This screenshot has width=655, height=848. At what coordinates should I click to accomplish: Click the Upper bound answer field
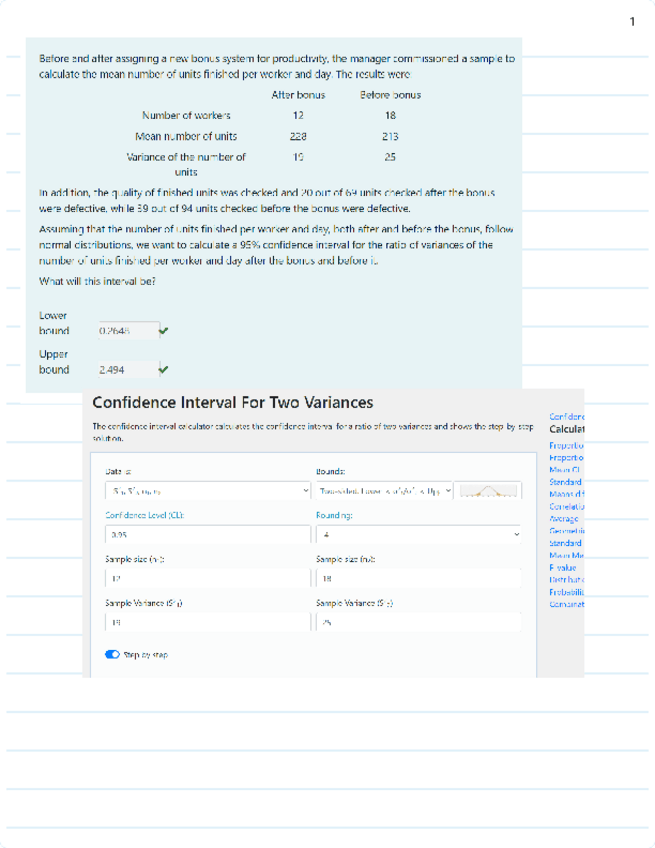129,370
